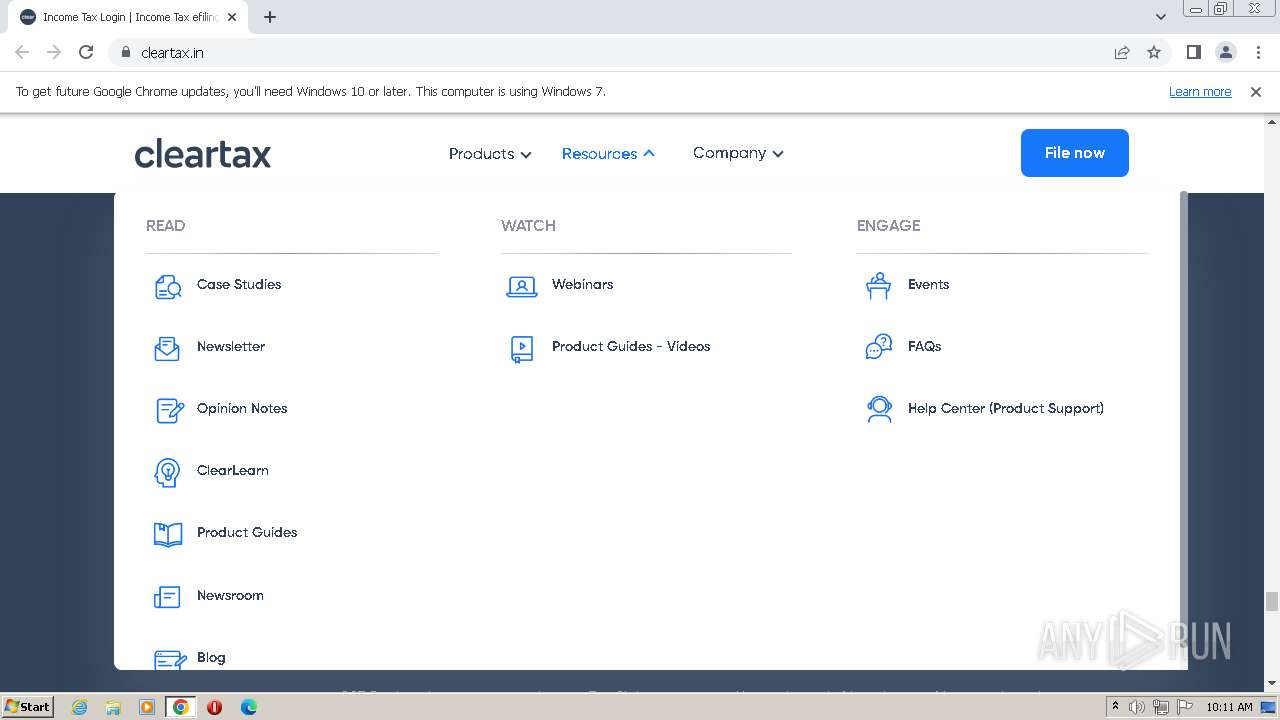Viewport: 1280px width, 720px height.
Task: Share this page using the share icon
Action: (1122, 52)
